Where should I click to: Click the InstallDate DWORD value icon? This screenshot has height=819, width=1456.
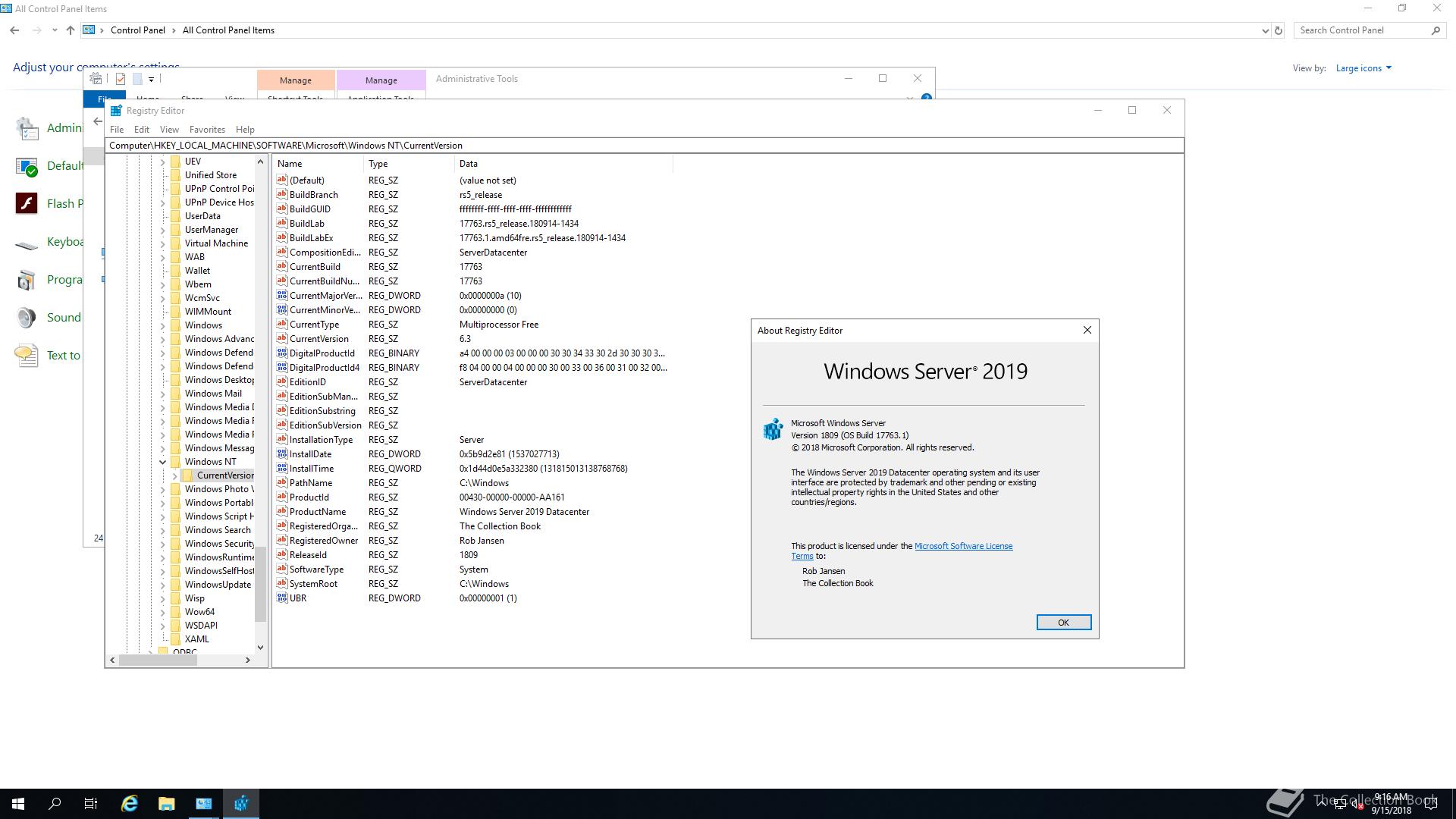click(x=282, y=453)
